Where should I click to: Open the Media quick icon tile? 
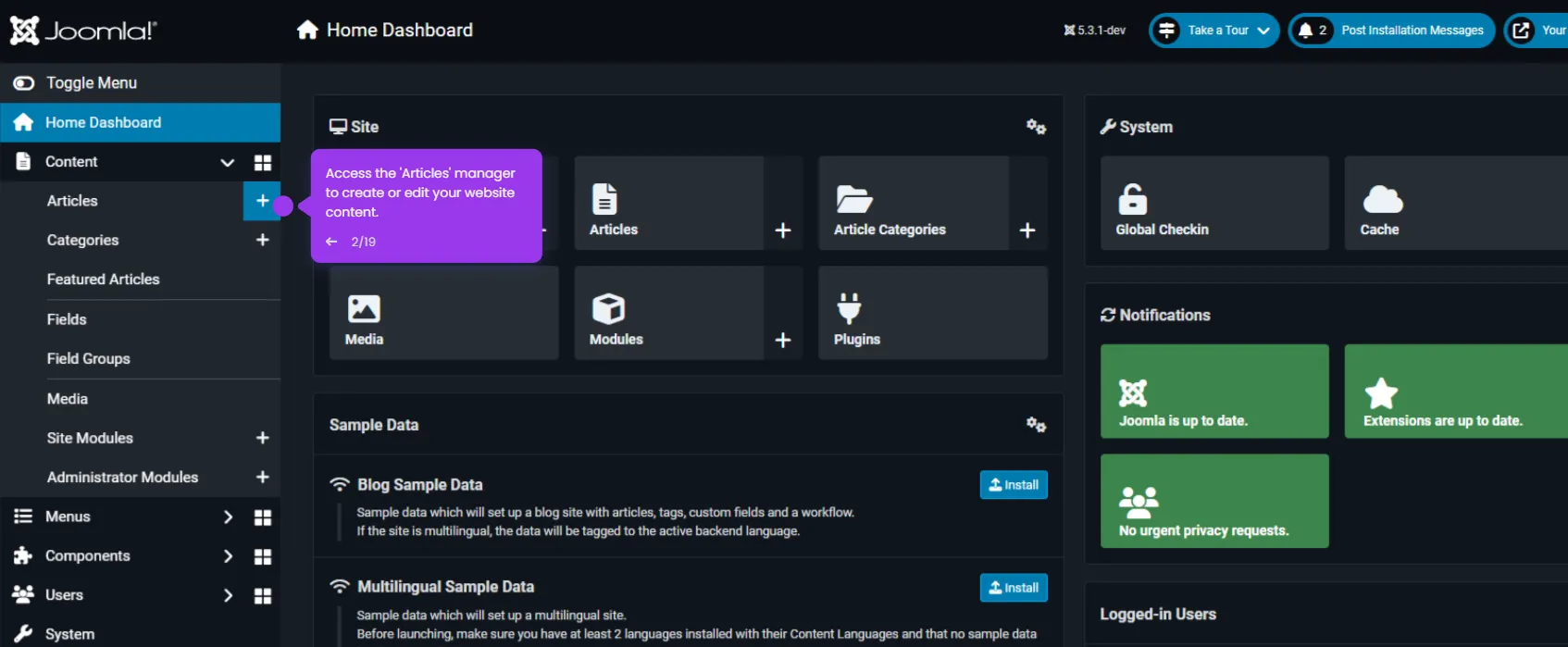click(444, 313)
